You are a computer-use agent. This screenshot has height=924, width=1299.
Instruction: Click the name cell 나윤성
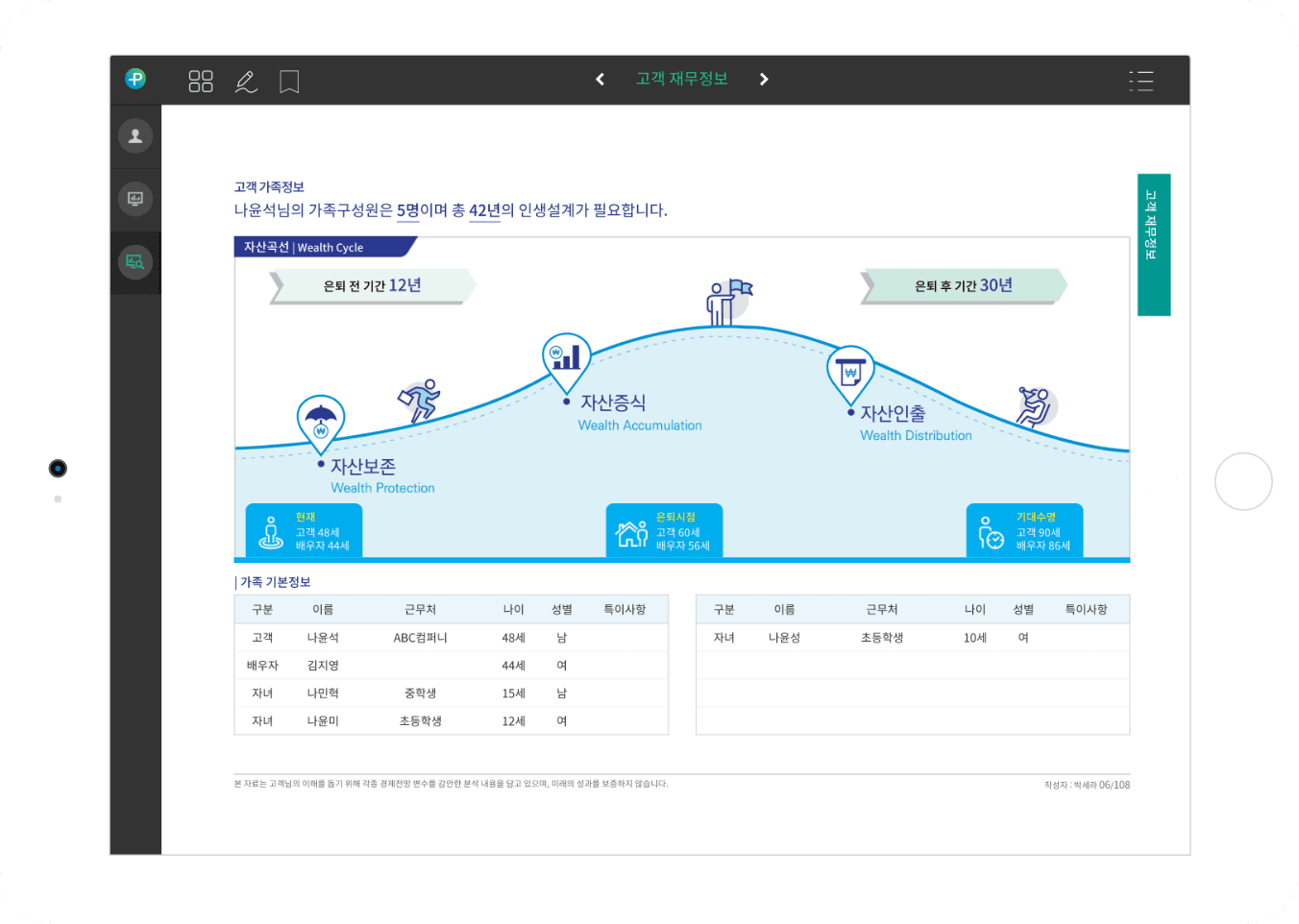[x=785, y=638]
